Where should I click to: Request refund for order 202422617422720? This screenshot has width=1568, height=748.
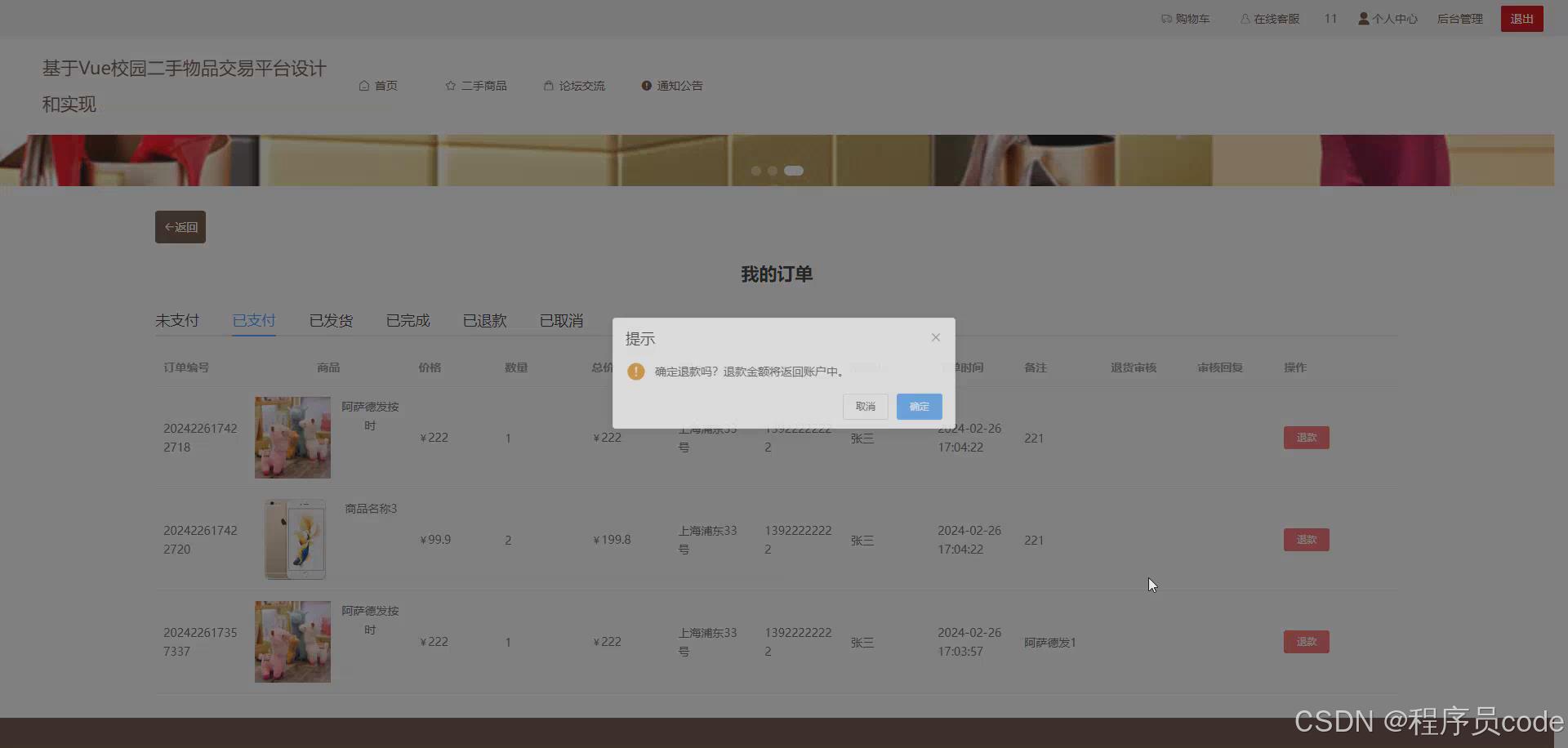1306,539
